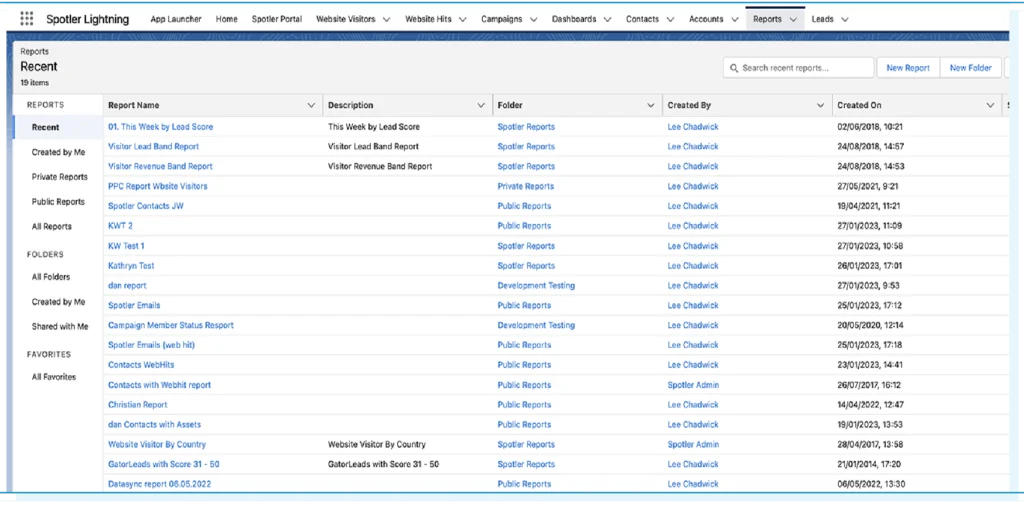The height and width of the screenshot is (514, 1024).
Task: Select Recent in the Reports sidebar
Action: click(57, 127)
